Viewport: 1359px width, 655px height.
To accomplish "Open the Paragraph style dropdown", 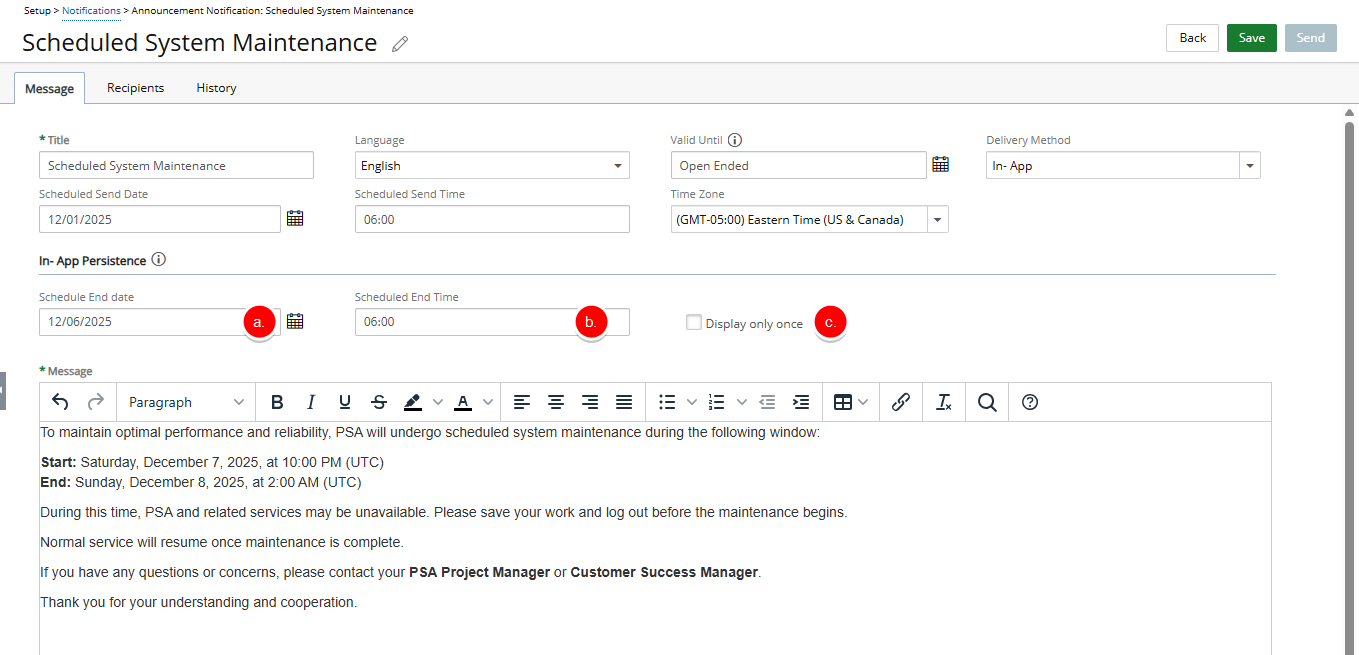I will 186,402.
